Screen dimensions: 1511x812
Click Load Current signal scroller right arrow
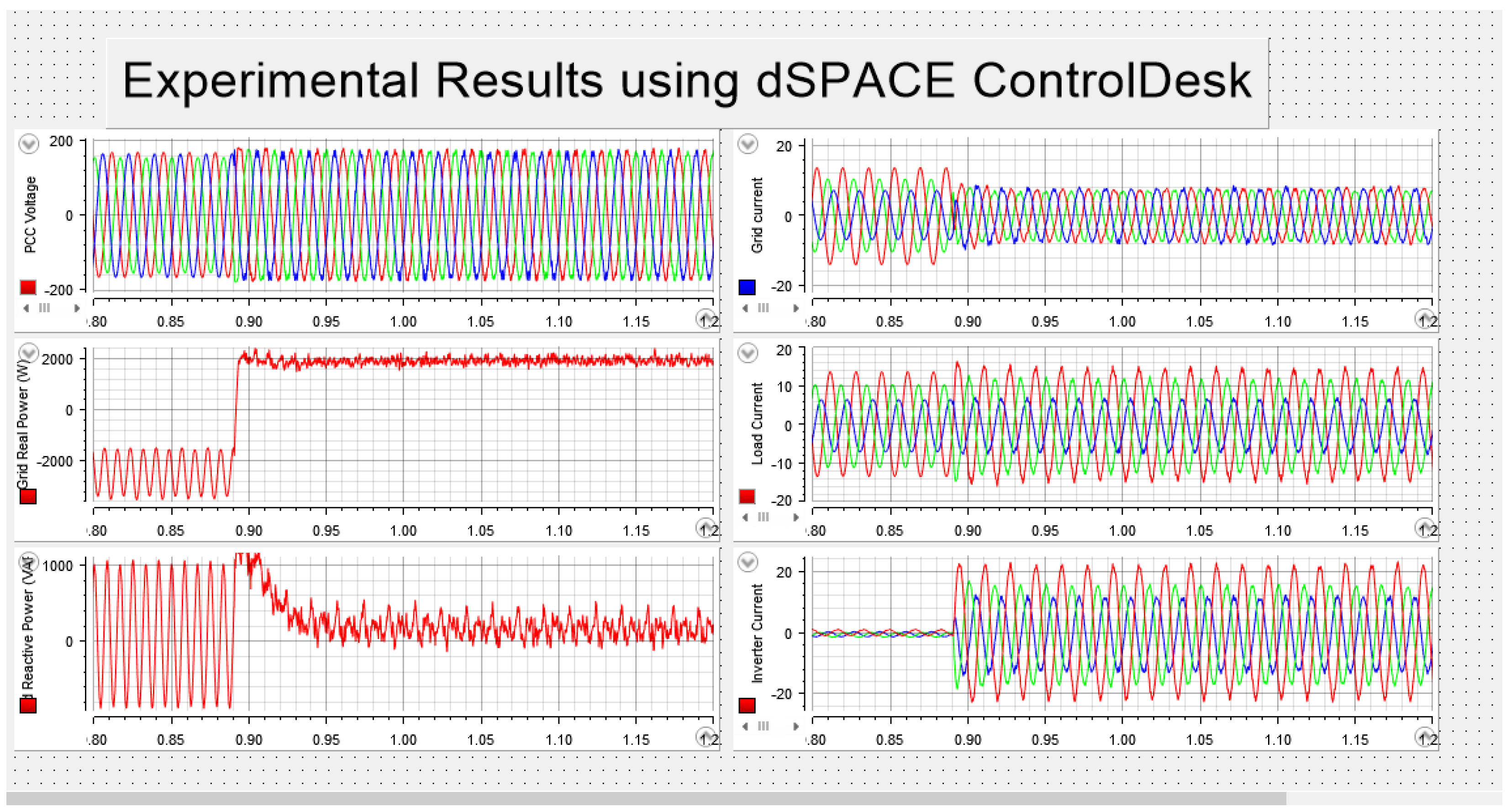[795, 517]
